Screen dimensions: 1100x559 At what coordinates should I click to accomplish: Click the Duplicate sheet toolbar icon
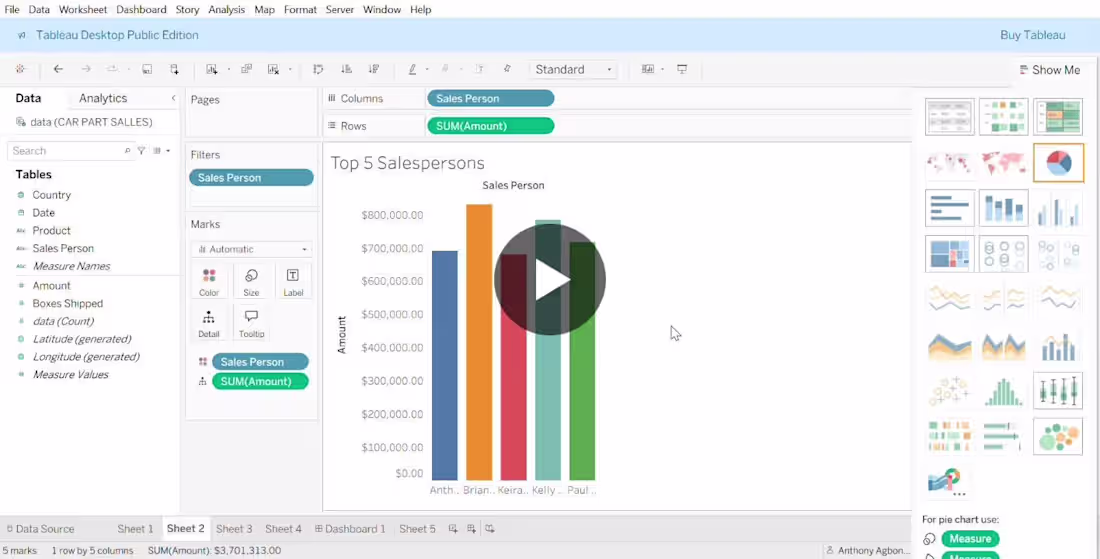click(x=246, y=69)
